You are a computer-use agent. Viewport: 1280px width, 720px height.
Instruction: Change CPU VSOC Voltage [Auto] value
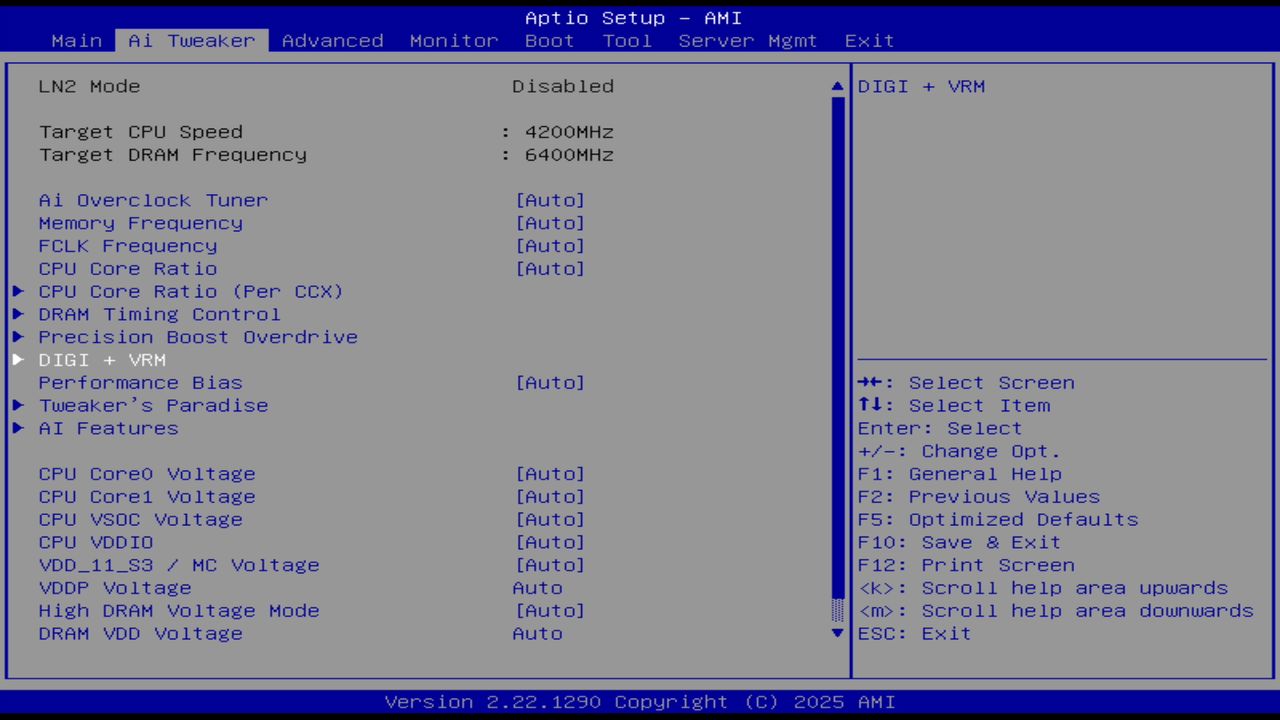coord(550,520)
